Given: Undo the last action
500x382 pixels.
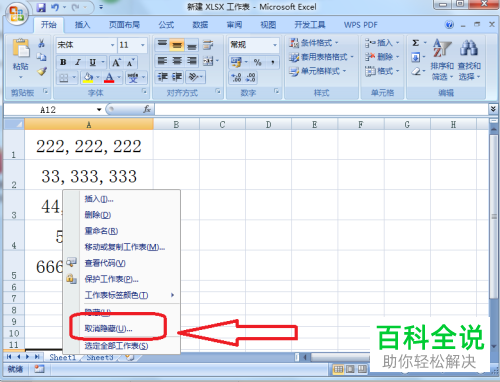Looking at the screenshot, I should (55, 7).
